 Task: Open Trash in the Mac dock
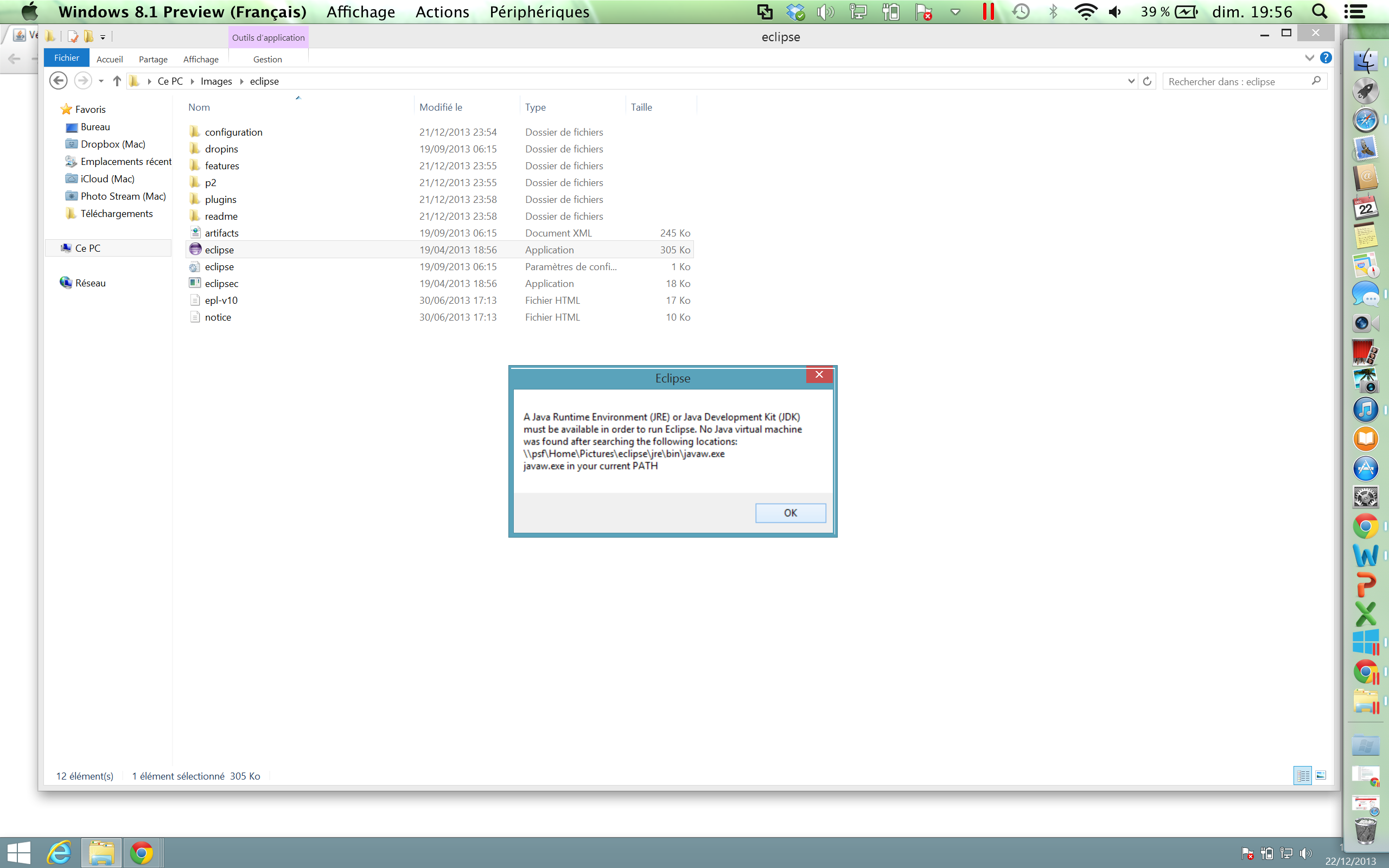(1366, 831)
